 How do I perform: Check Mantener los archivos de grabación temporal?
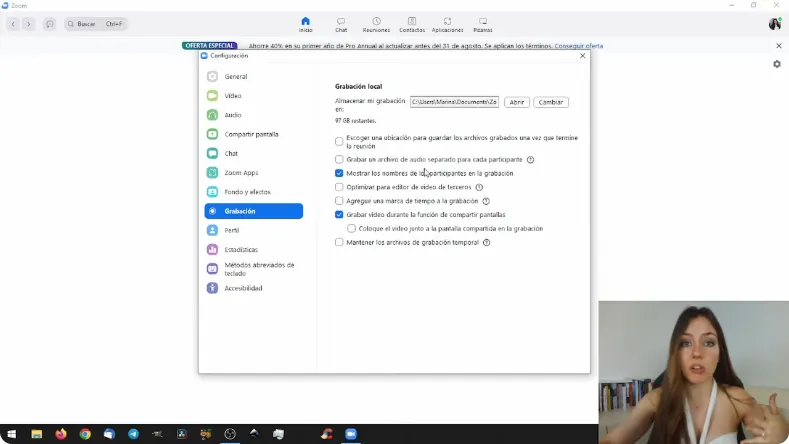[x=339, y=242]
